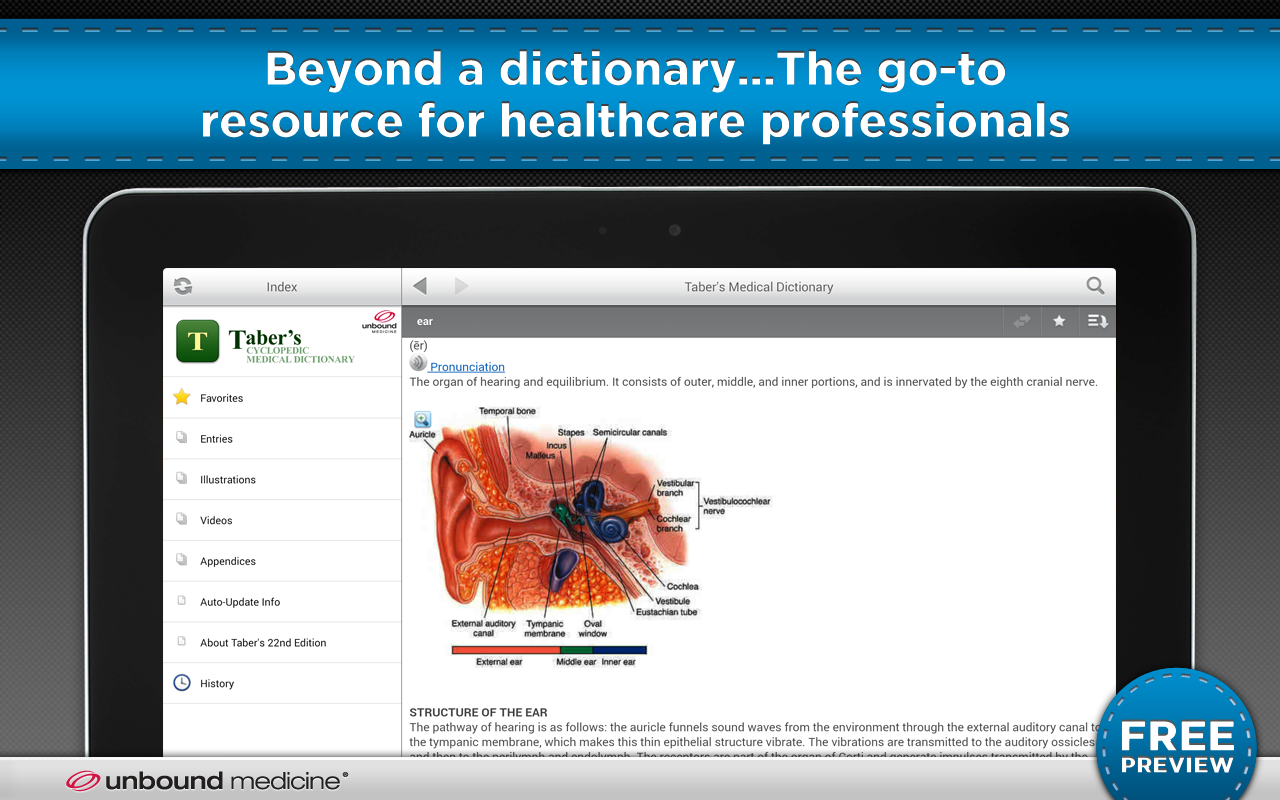Open the Pronunciation link
This screenshot has height=800, width=1280.
[x=466, y=366]
